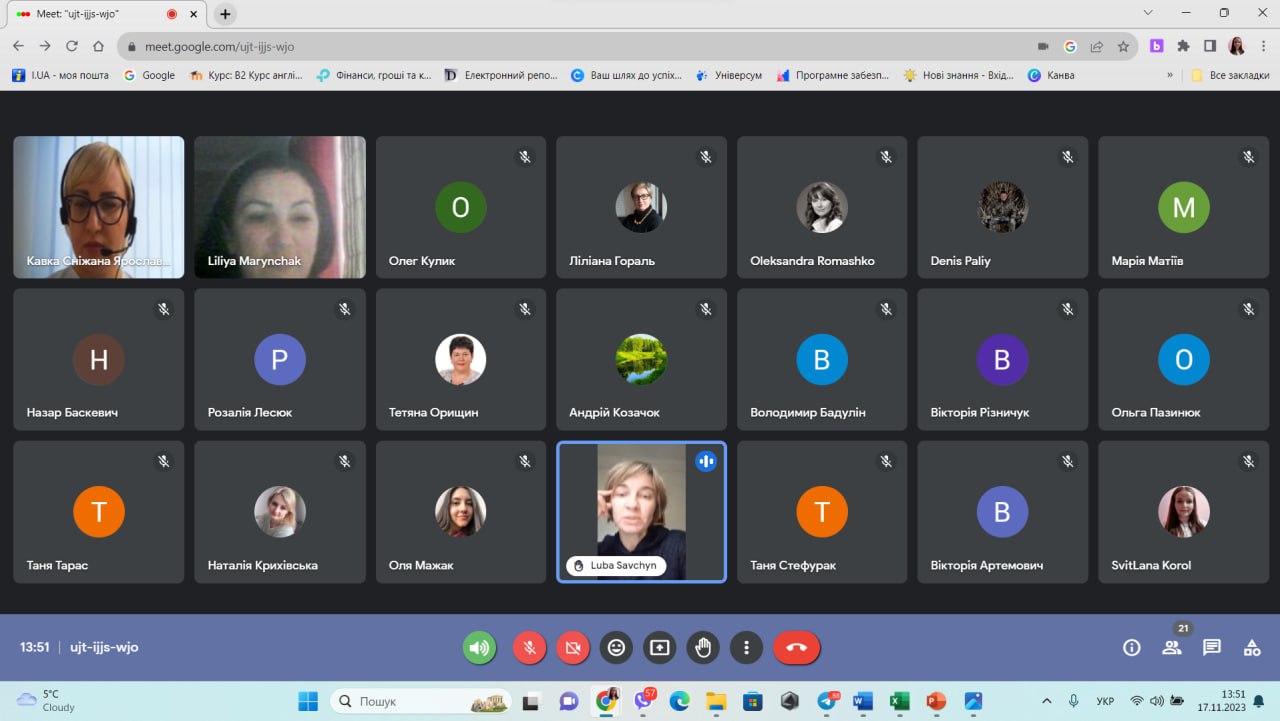Open the Chrome tab search dropdown arrow

1149,13
